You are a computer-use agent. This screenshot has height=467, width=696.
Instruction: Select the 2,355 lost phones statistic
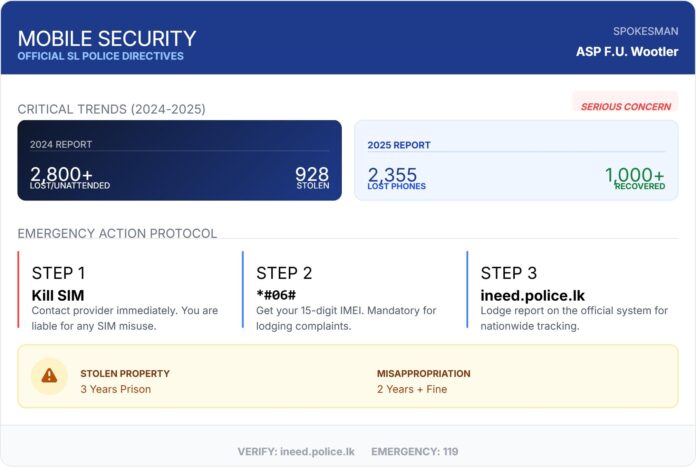pos(392,175)
